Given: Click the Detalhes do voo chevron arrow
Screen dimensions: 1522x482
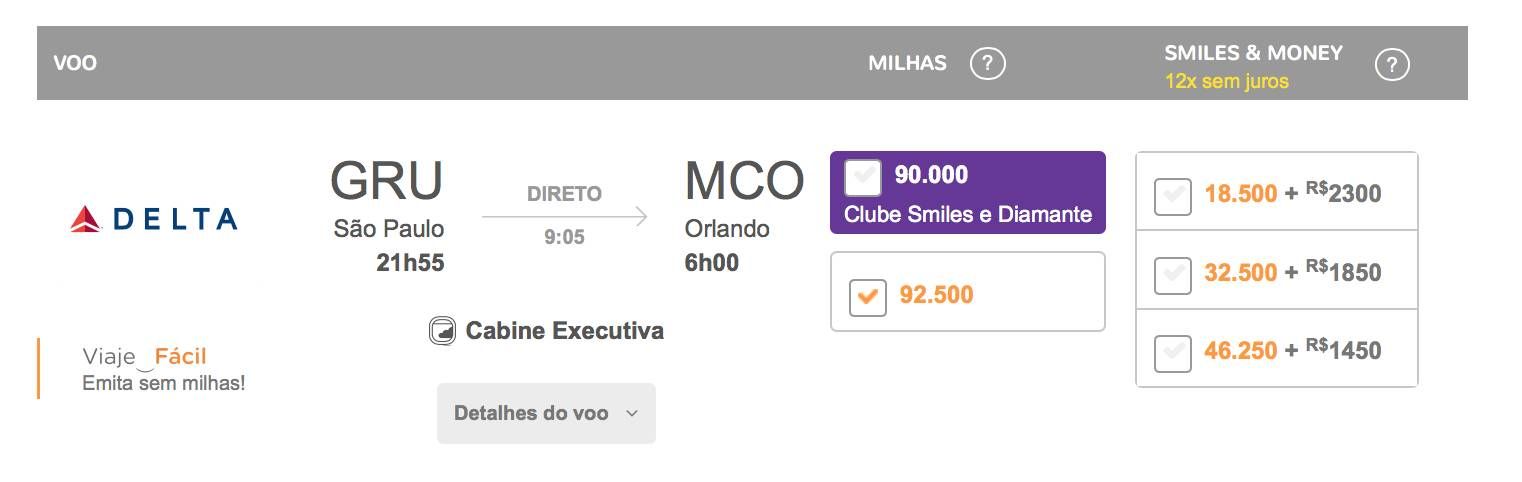Looking at the screenshot, I should pos(631,413).
